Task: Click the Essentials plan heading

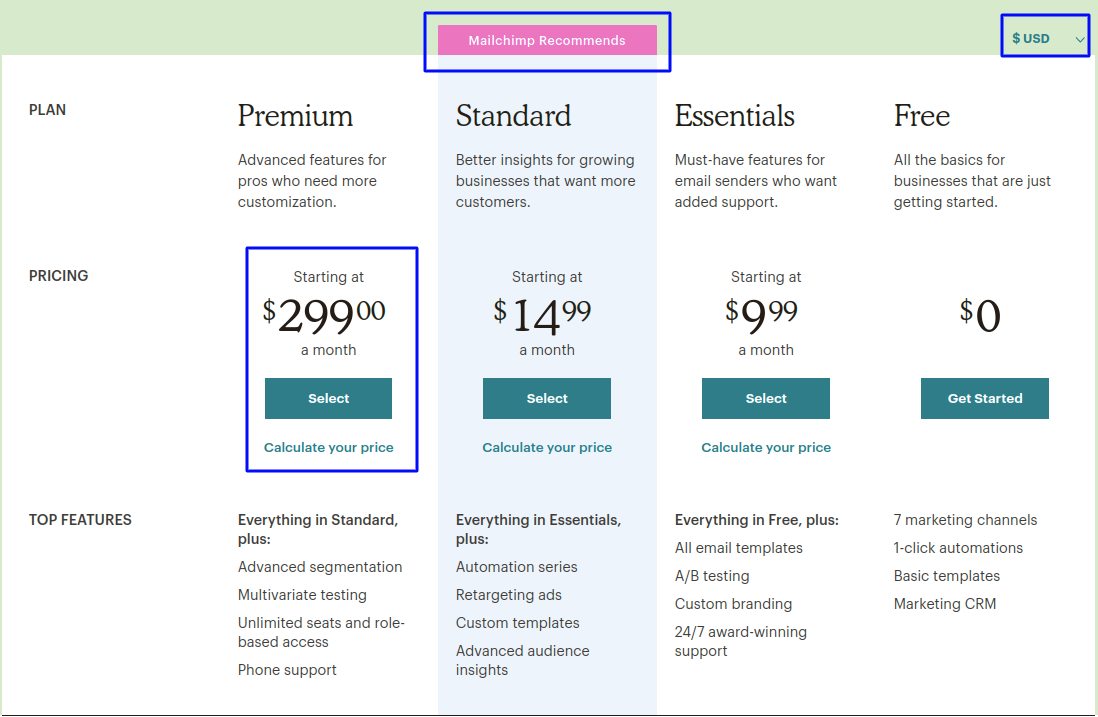Action: coord(734,117)
